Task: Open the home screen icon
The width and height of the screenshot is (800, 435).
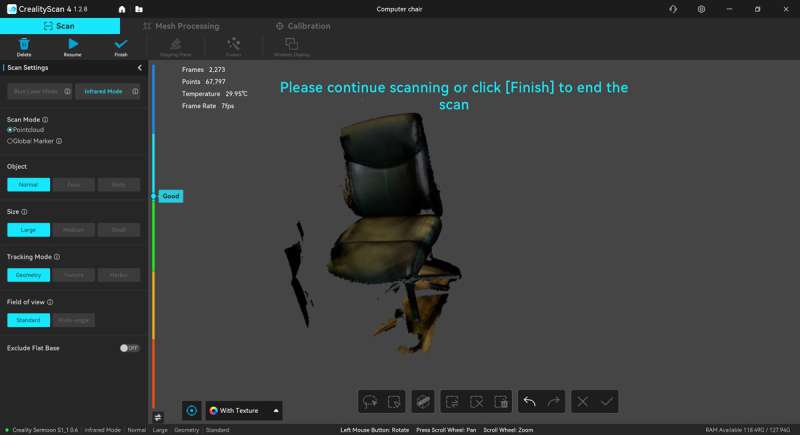Action: 122,9
